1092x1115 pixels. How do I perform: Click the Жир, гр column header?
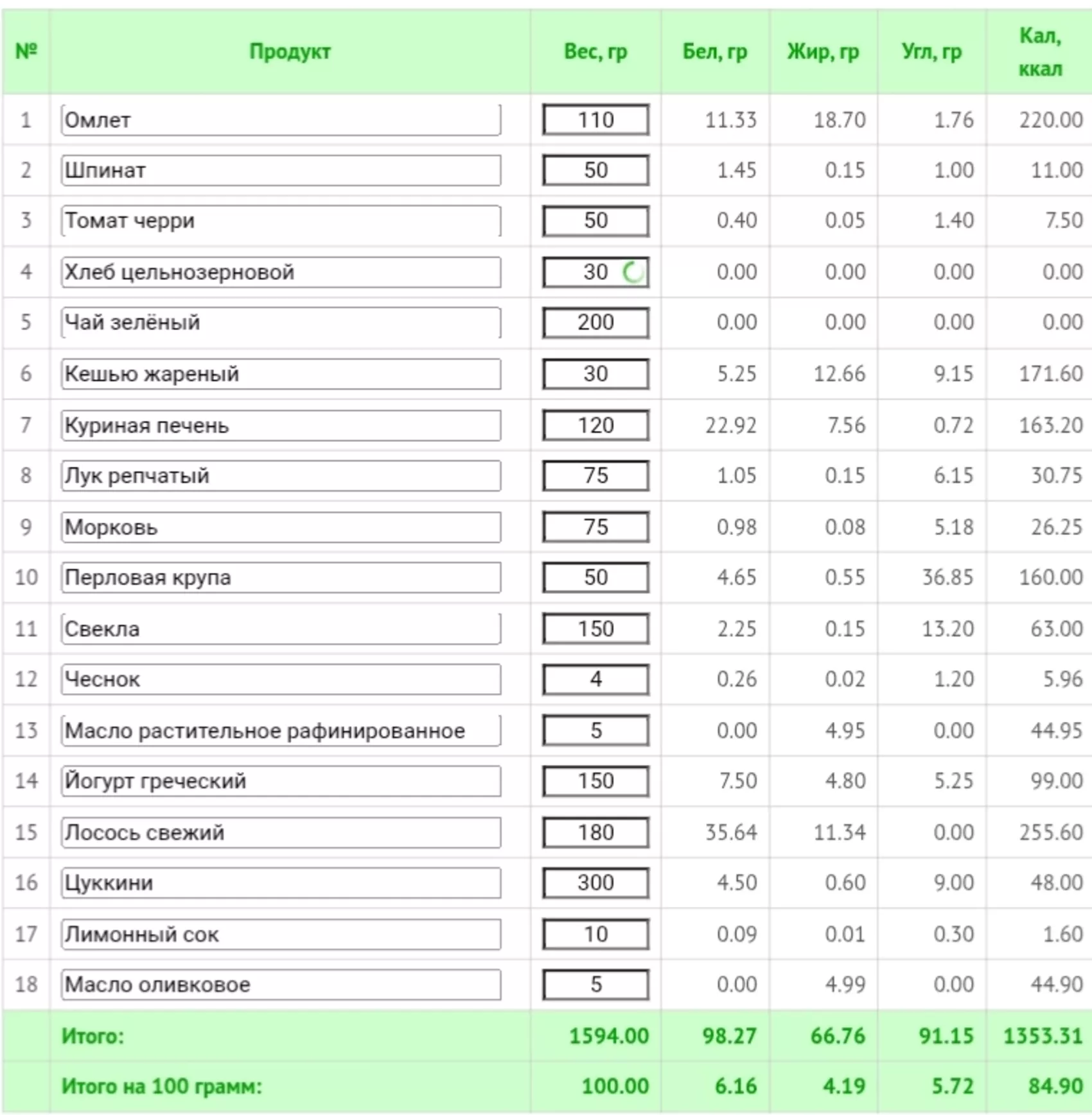[823, 51]
